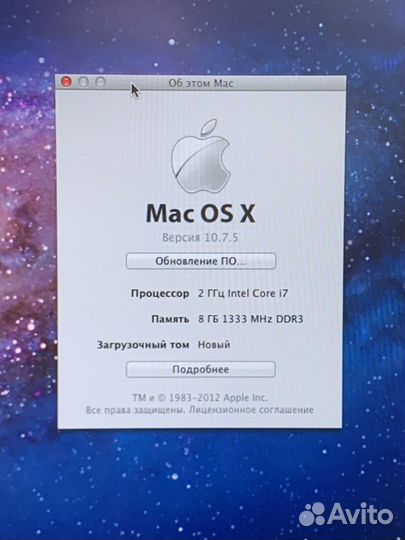Open the 'Лицензионное соглашение' link
Screen dimensions: 405x540
251,410
